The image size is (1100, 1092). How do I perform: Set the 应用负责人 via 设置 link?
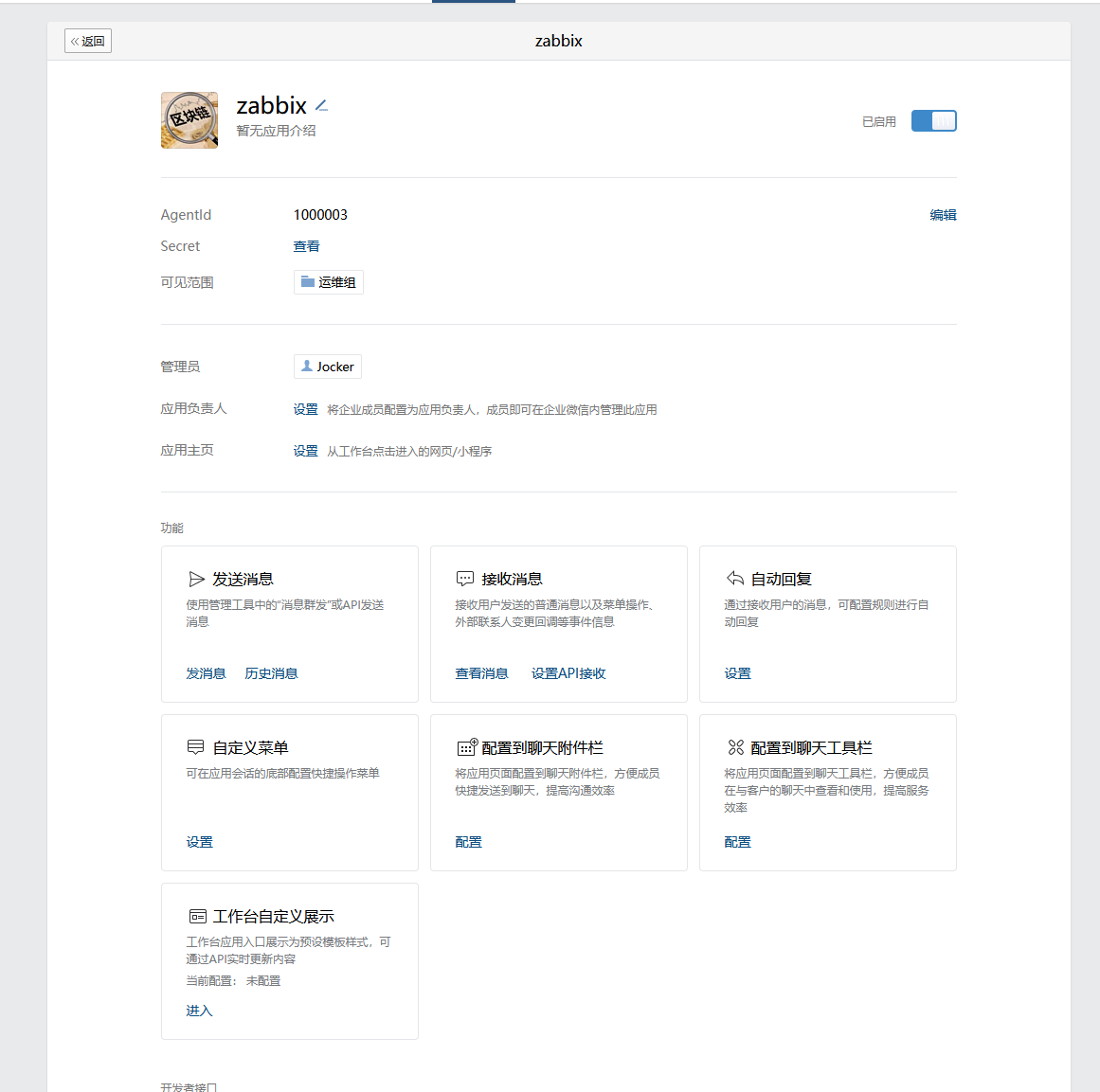point(305,409)
